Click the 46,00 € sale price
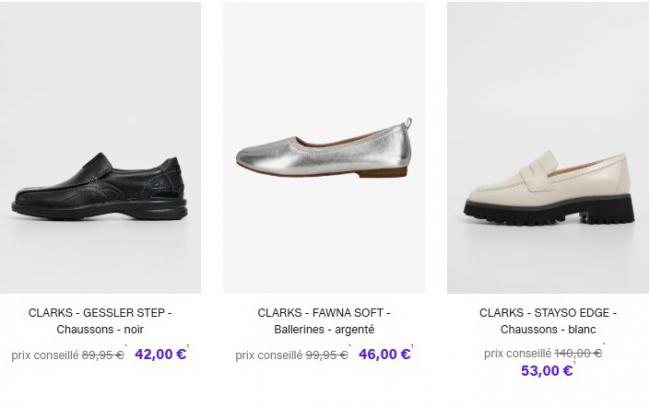 [383, 354]
